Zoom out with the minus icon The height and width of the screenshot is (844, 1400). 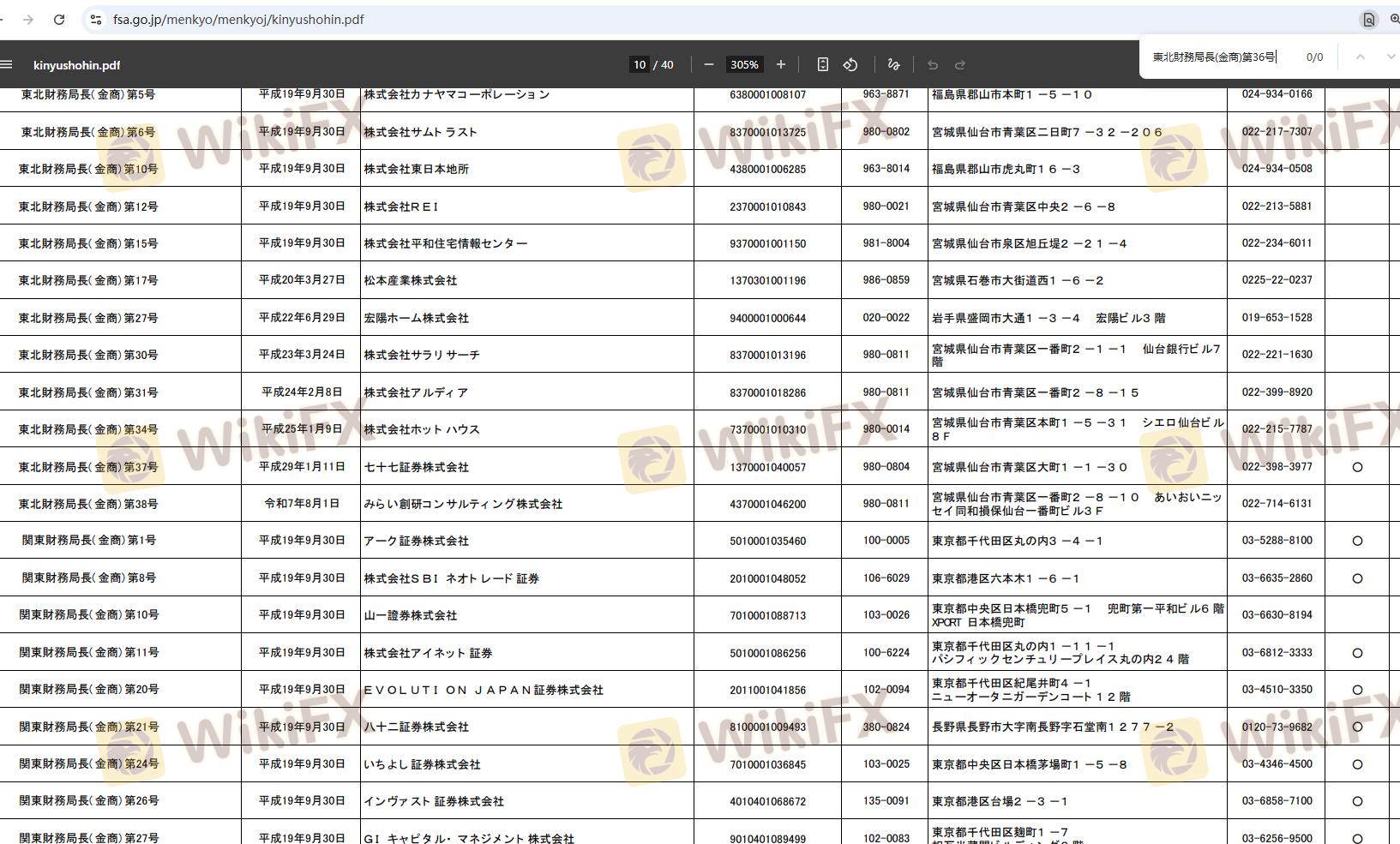(709, 64)
